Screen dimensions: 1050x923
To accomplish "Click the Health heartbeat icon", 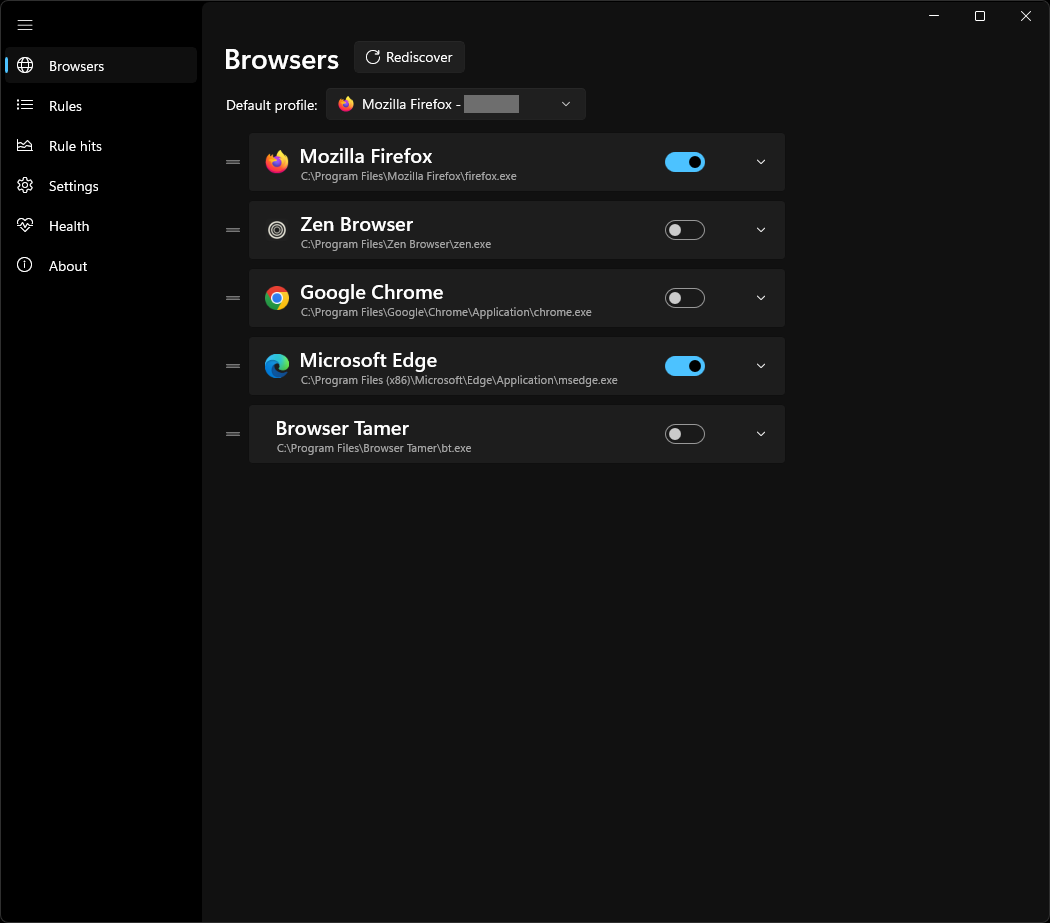I will 25,226.
